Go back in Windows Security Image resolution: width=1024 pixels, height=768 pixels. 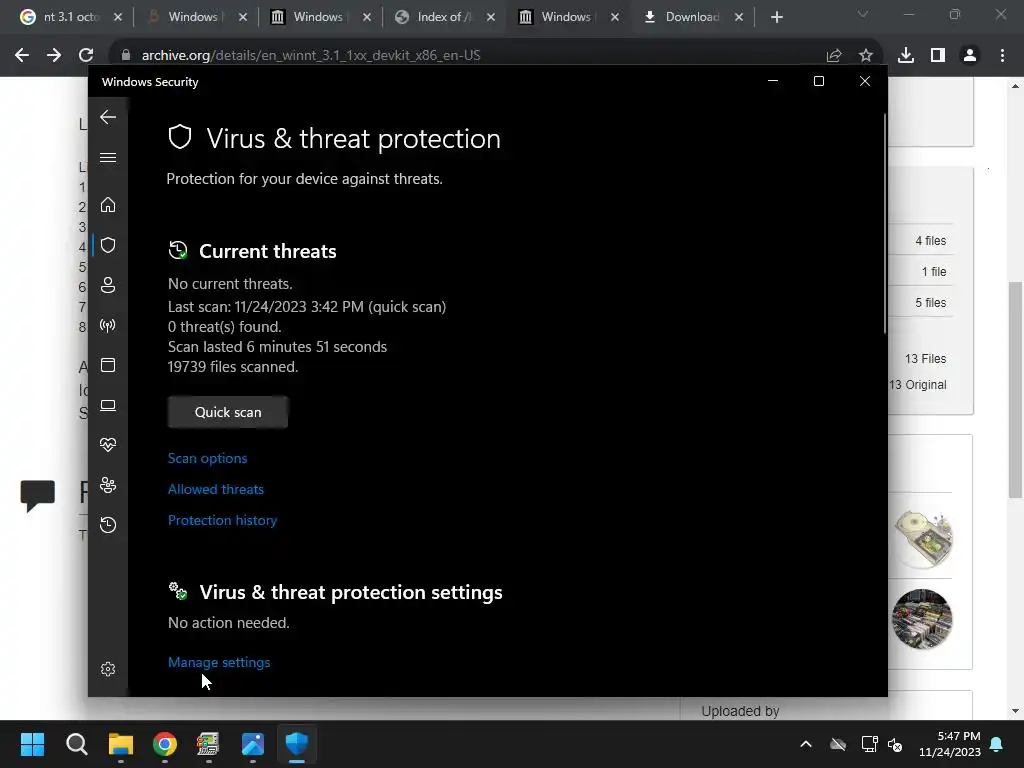108,118
